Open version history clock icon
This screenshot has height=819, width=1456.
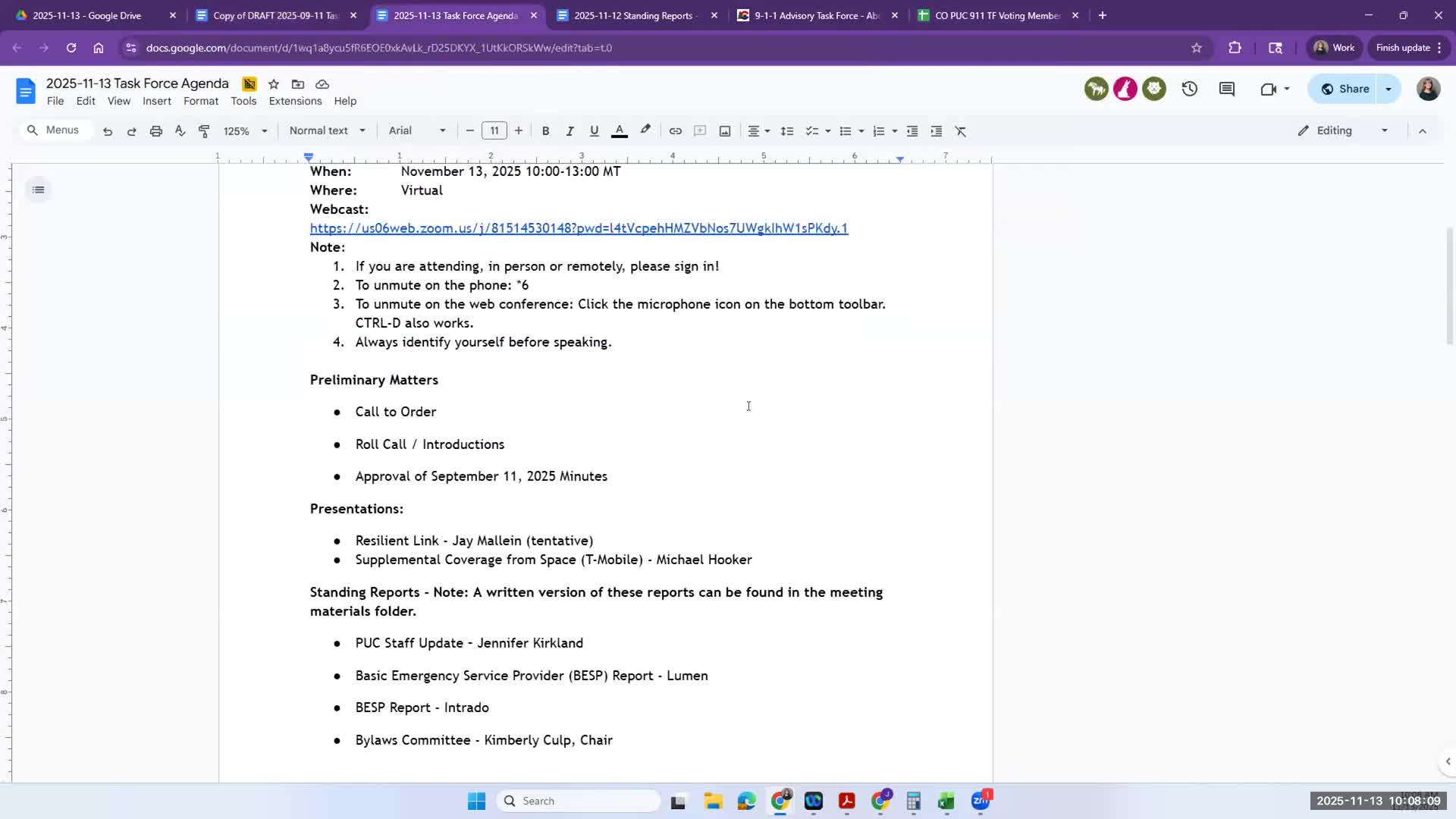tap(1189, 89)
